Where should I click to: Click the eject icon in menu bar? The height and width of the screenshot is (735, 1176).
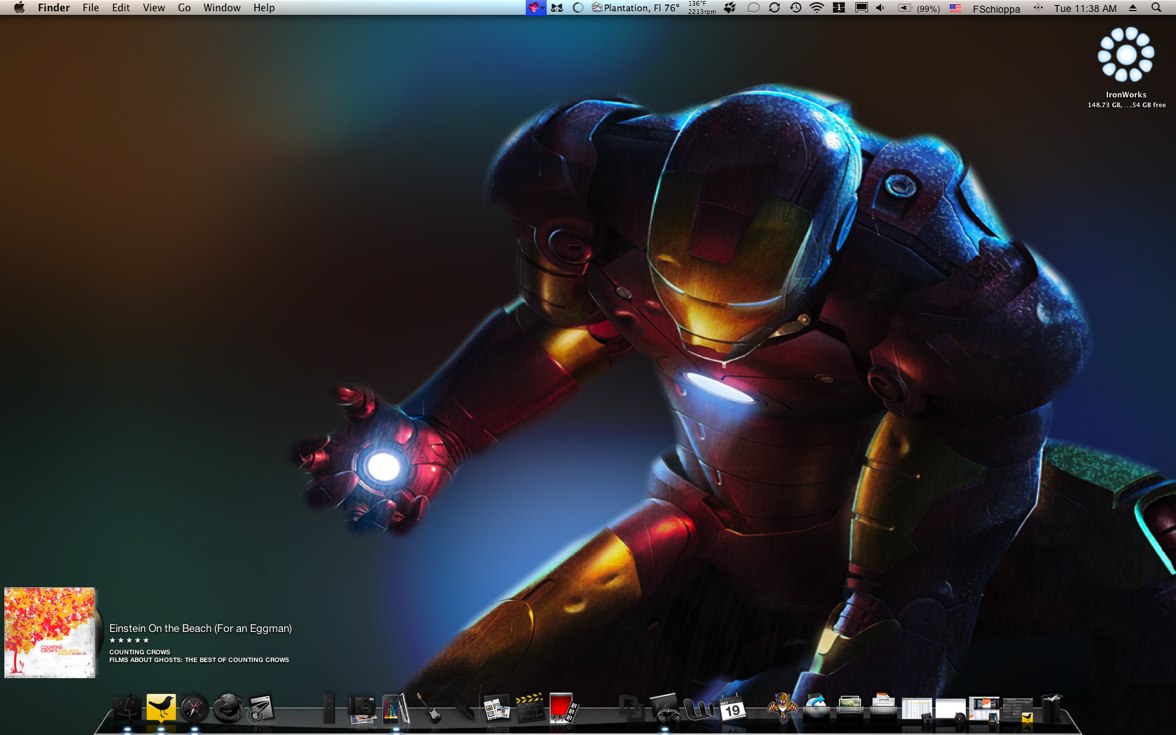pos(1133,8)
